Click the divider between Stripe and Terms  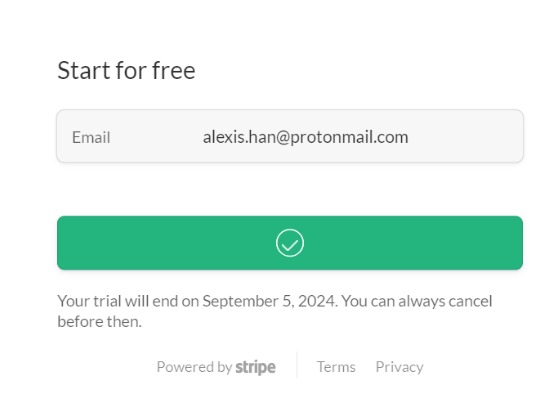pyautogui.click(x=296, y=365)
